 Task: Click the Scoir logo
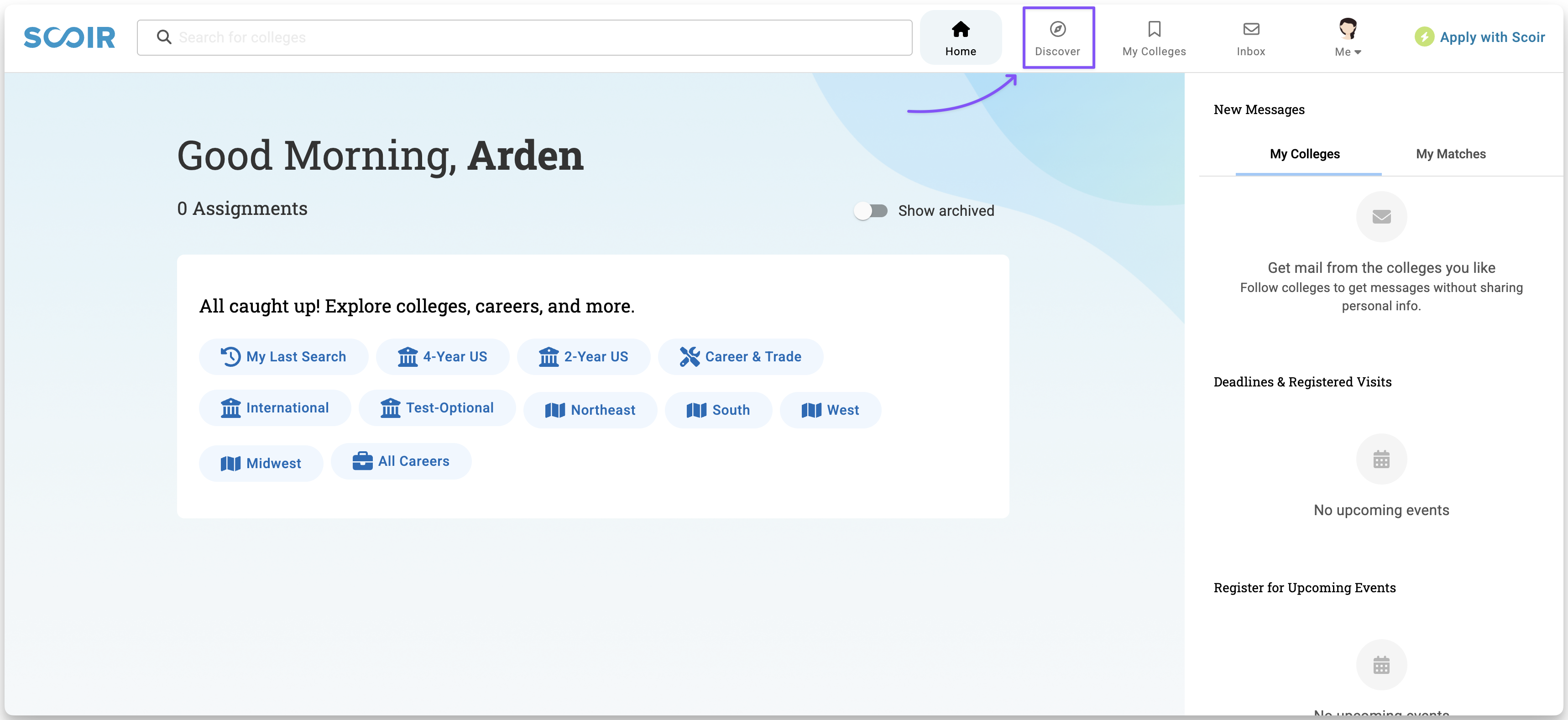69,37
